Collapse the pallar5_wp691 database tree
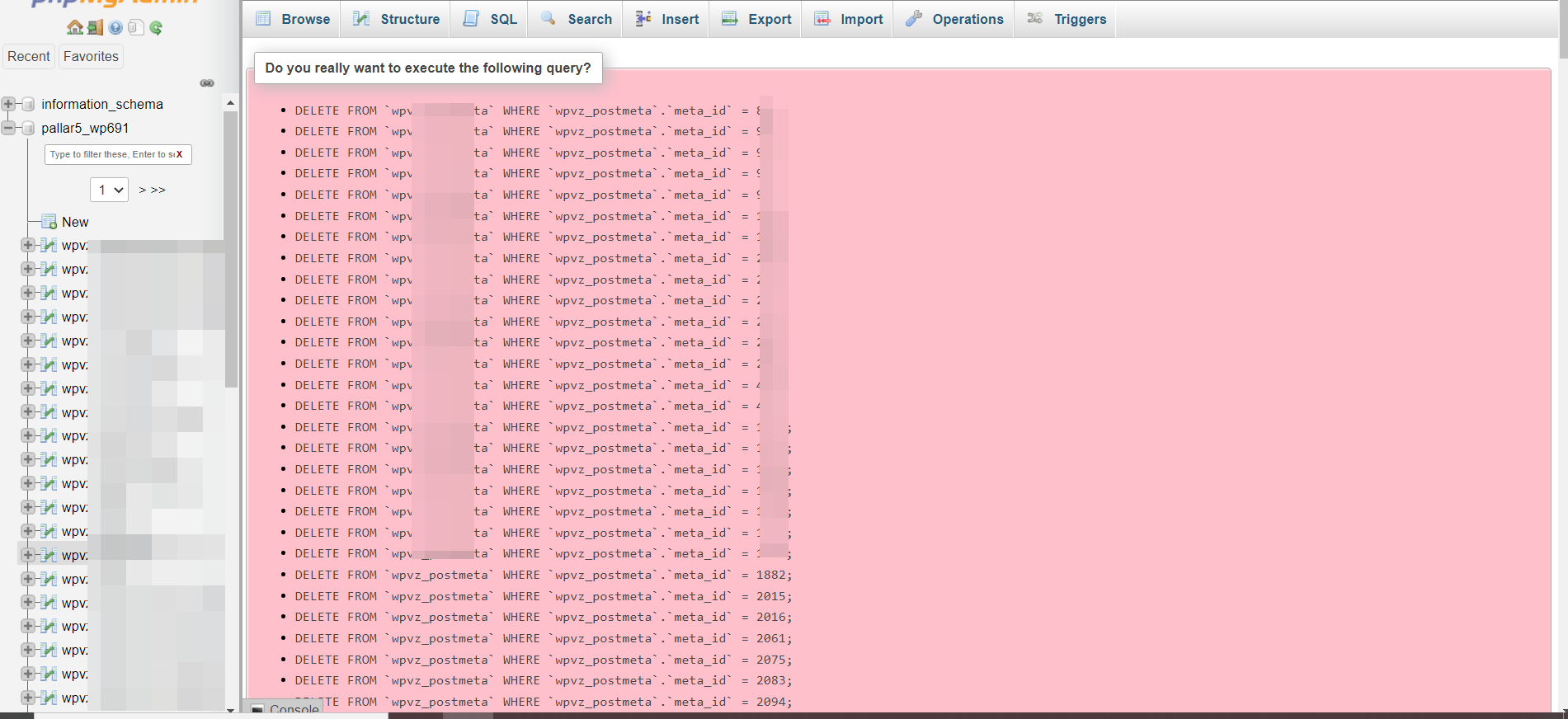This screenshot has height=719, width=1568. pyautogui.click(x=8, y=128)
